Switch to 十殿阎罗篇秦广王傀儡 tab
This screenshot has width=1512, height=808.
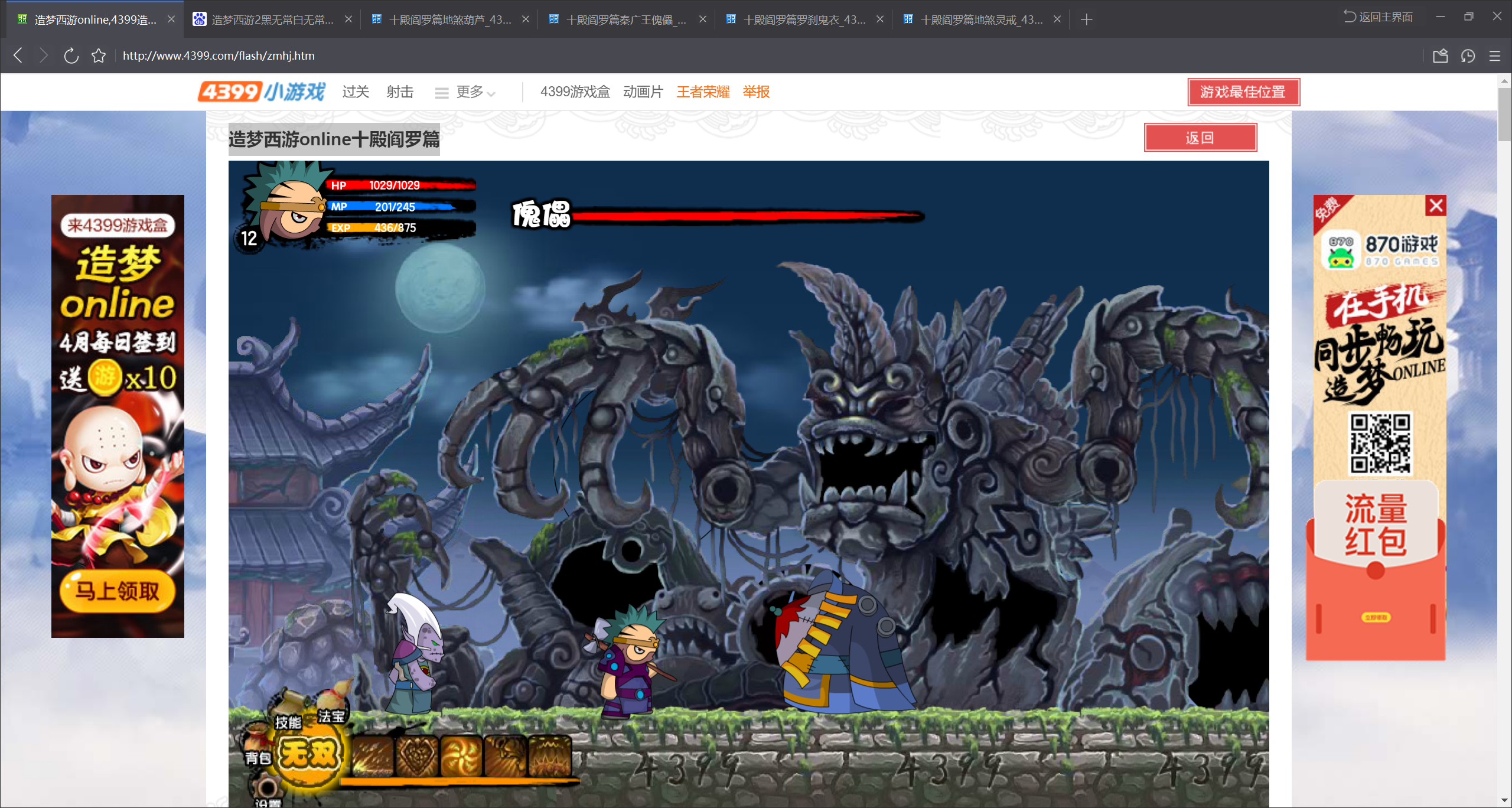point(626,19)
